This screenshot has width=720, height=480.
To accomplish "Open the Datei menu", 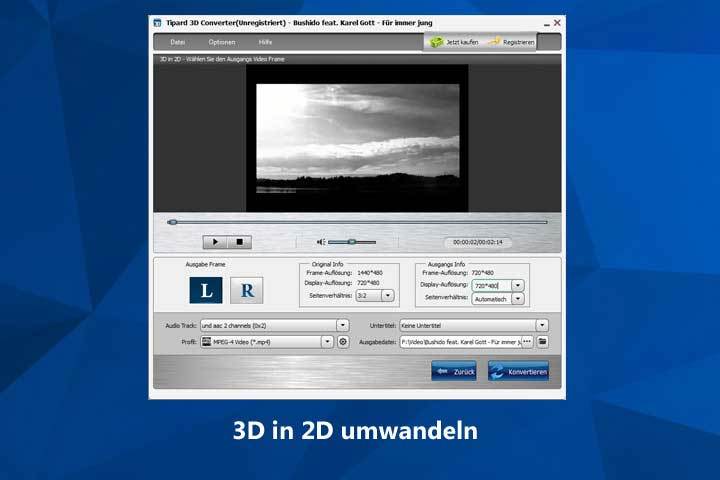I will pyautogui.click(x=178, y=42).
